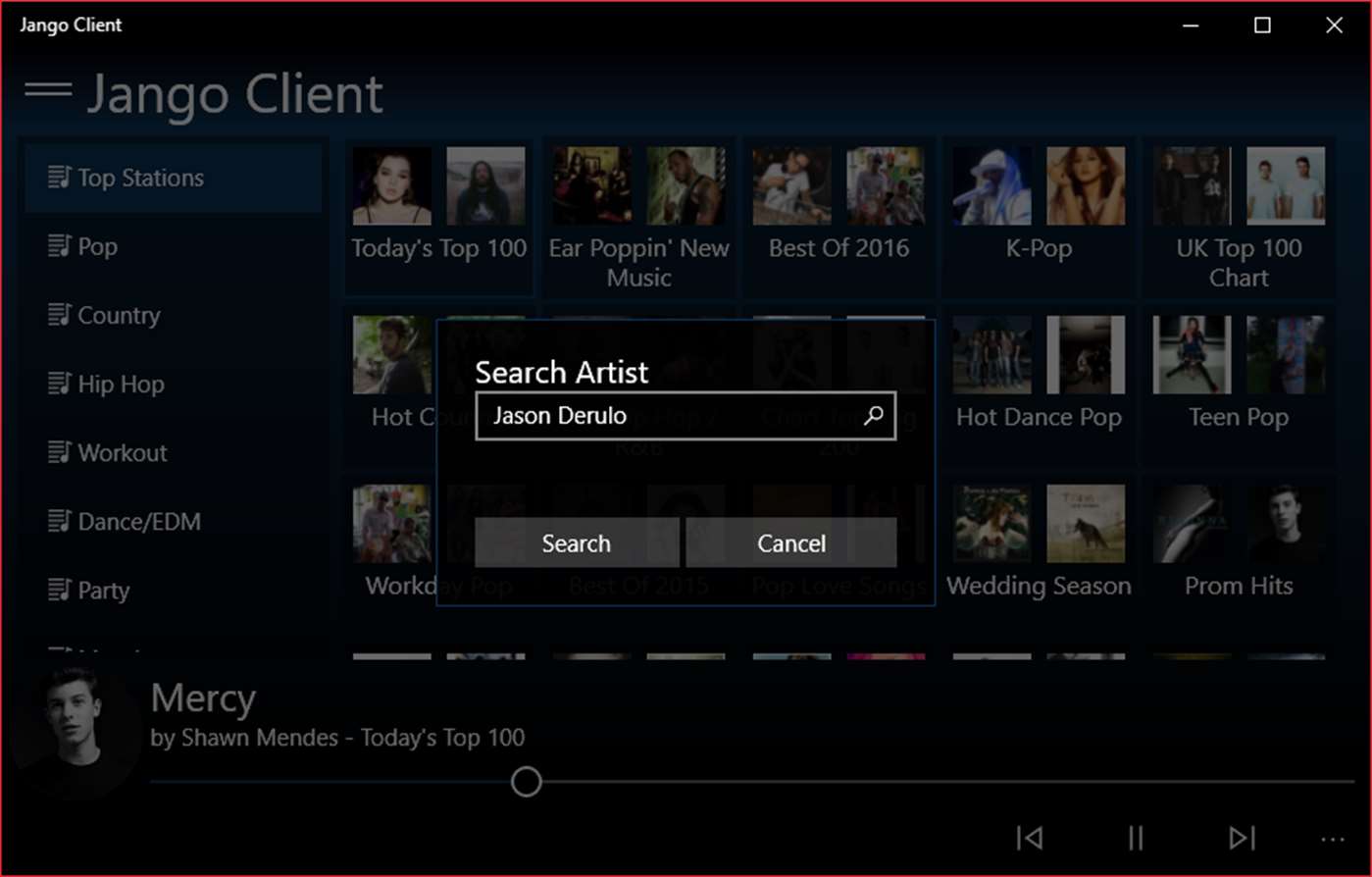The image size is (1372, 877).
Task: Click 'by Shawn Mendes - Today's Top 100' text
Action: pyautogui.click(x=337, y=738)
